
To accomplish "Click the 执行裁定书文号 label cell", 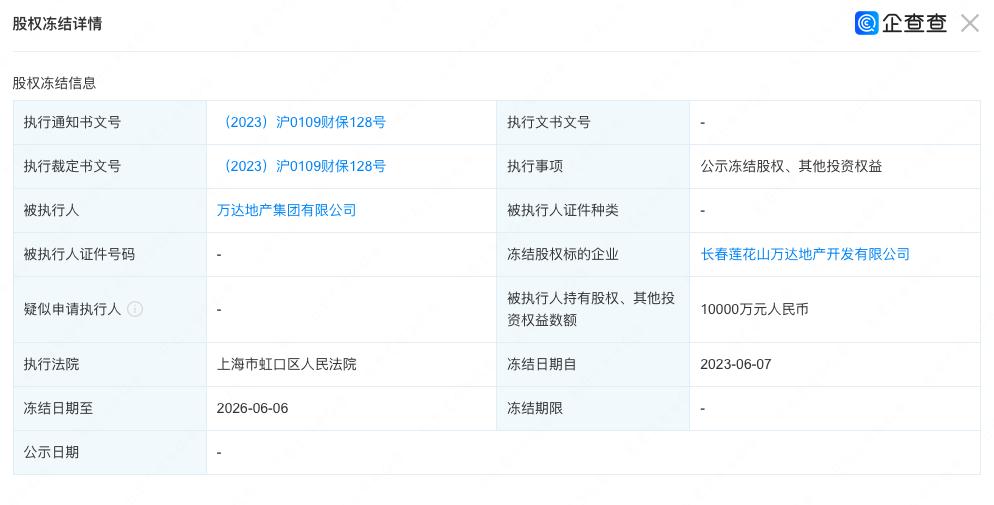I will (110, 166).
